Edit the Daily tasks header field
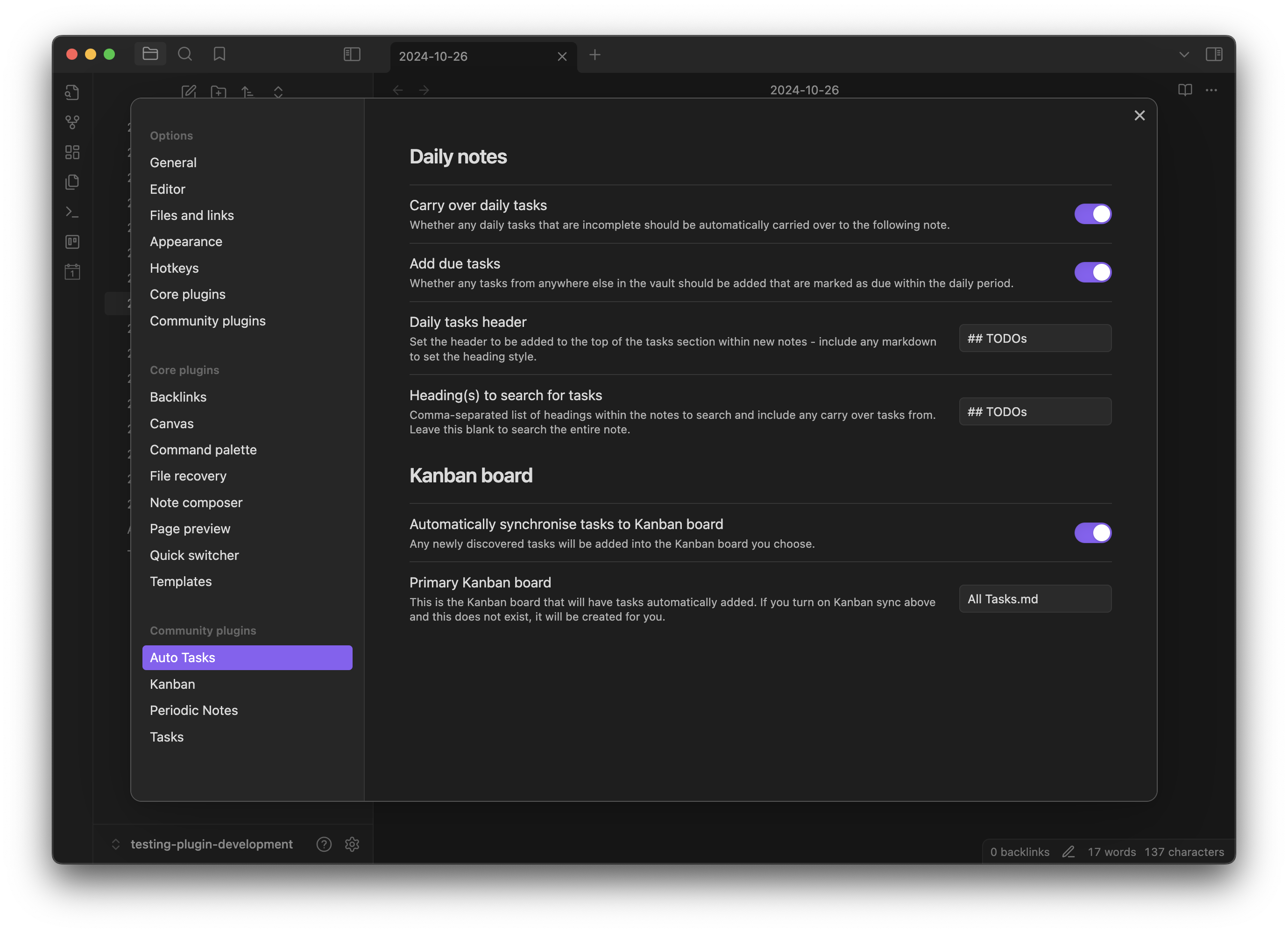The image size is (1288, 933). click(1035, 338)
